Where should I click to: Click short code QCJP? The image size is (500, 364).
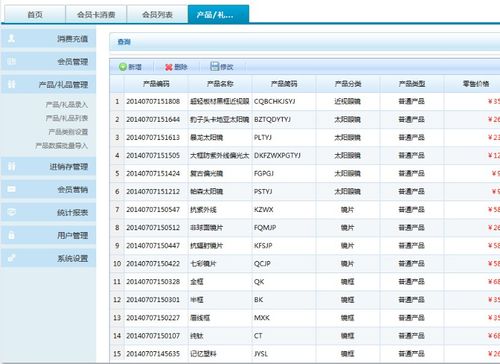(262, 263)
